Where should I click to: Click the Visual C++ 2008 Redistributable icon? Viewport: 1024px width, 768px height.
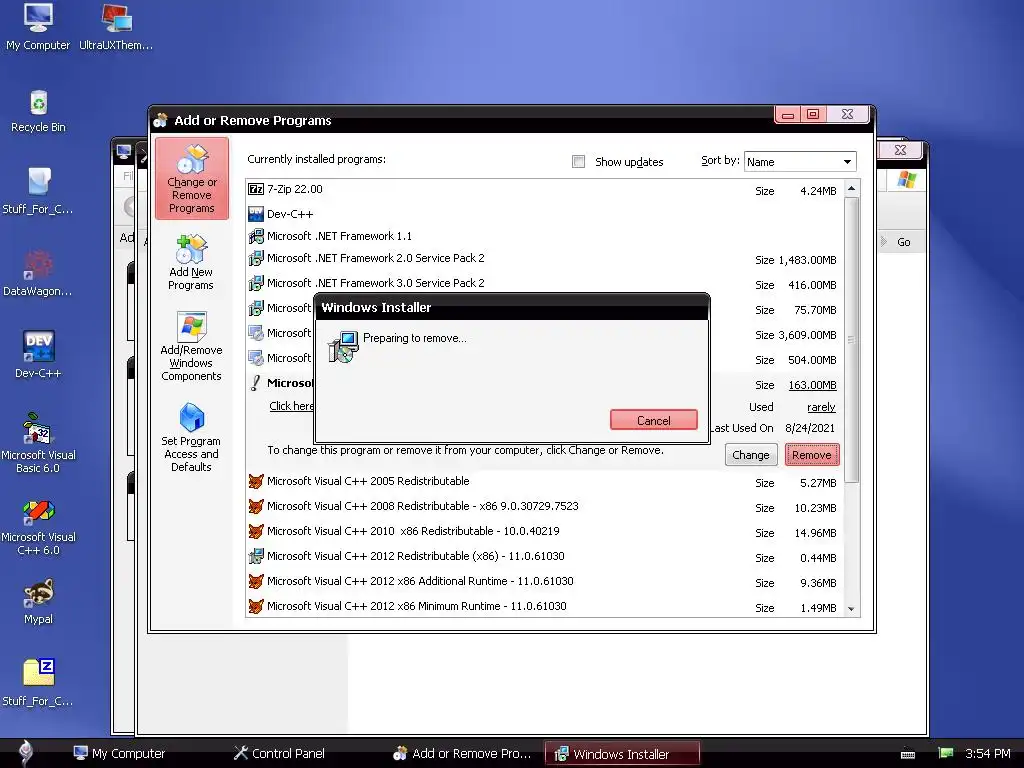(x=256, y=506)
